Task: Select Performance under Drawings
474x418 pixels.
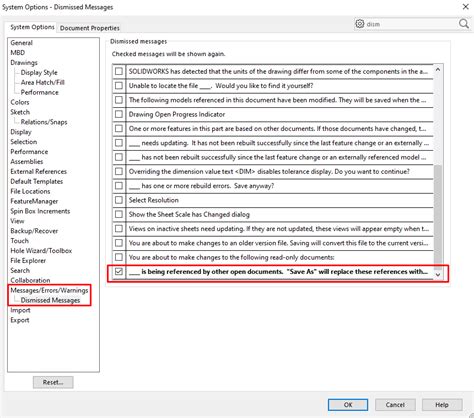Action: [40, 92]
